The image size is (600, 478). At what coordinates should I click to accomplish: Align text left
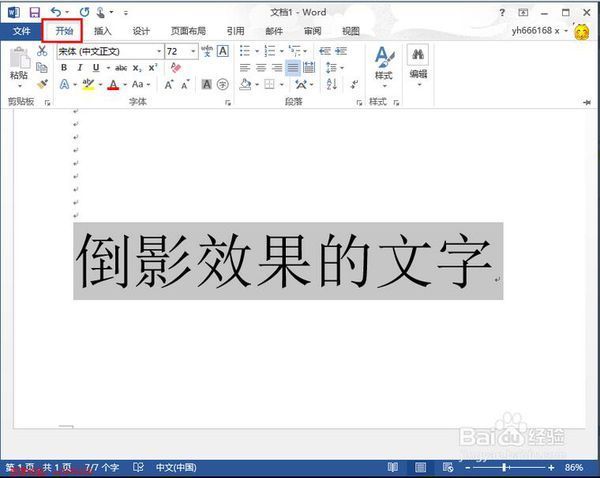coord(245,68)
